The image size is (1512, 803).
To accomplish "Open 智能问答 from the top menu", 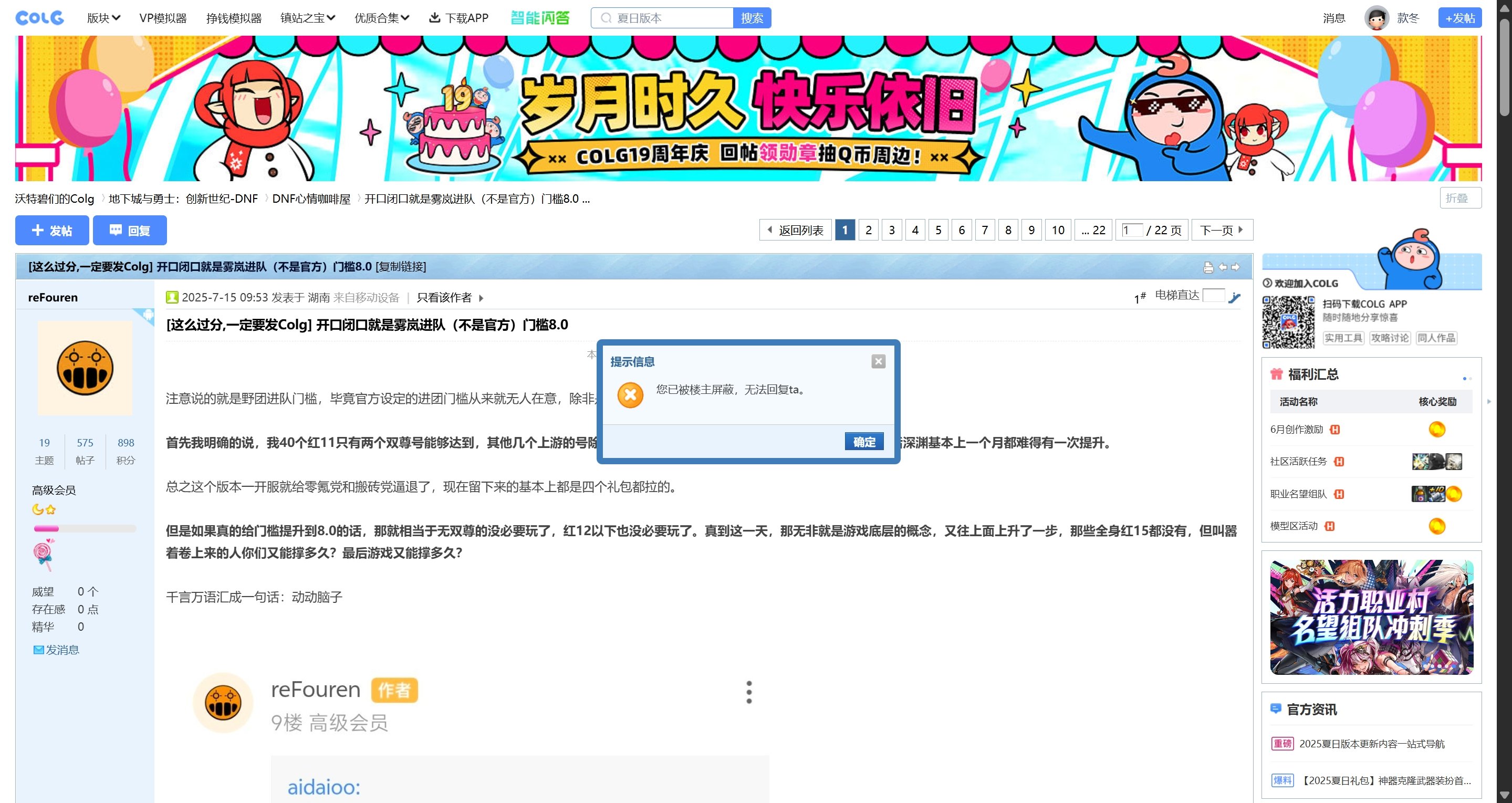I will tap(540, 18).
